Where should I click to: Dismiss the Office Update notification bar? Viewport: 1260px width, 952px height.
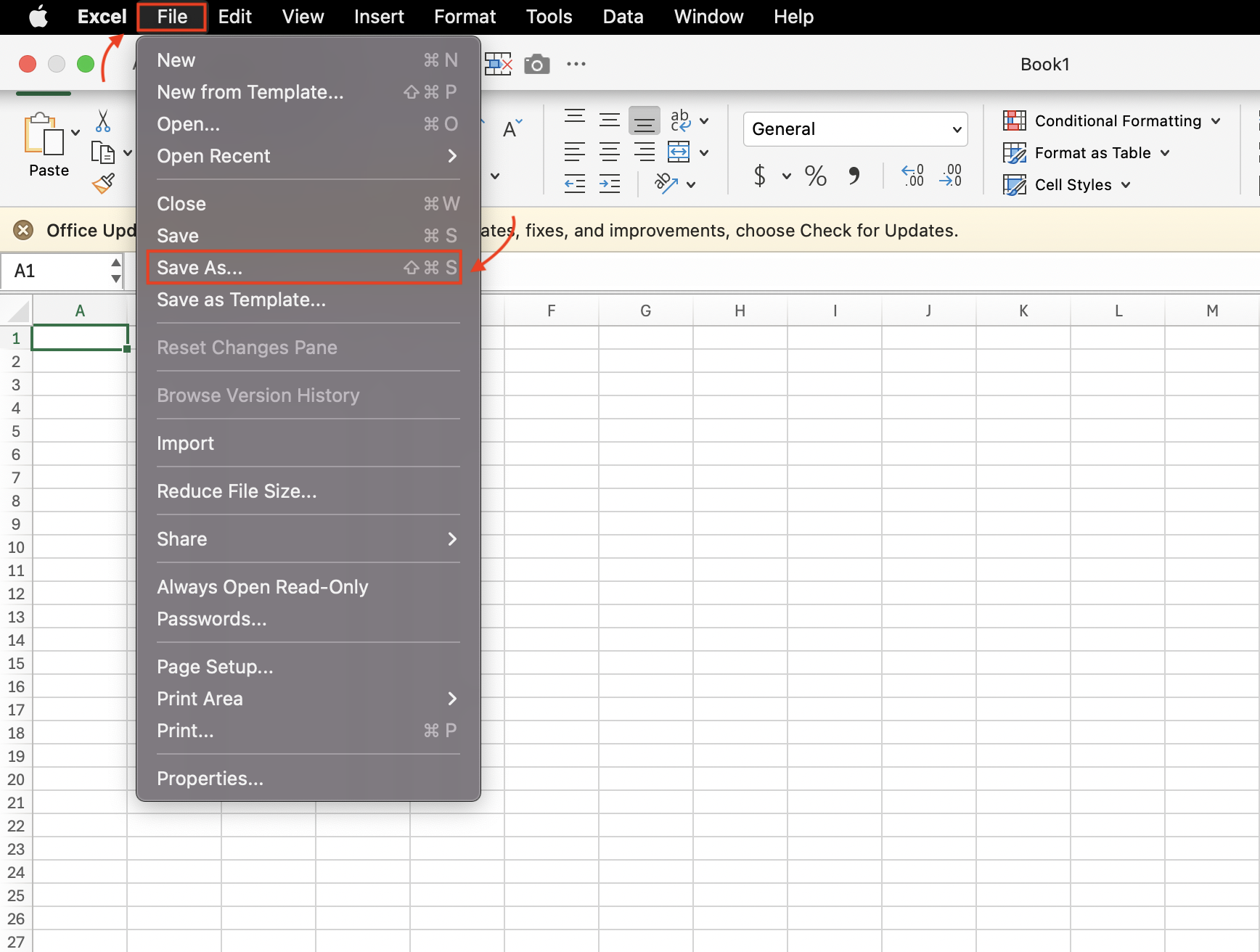(x=24, y=231)
